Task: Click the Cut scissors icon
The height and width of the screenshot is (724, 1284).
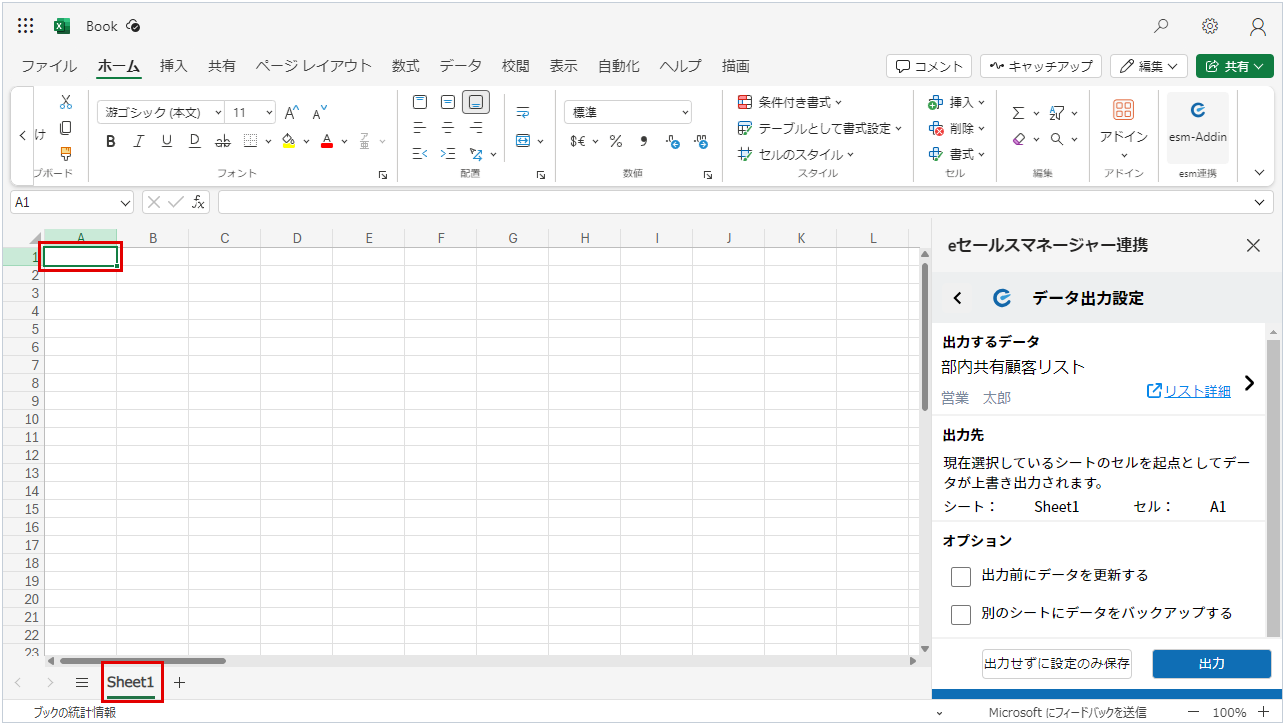Action: click(66, 102)
